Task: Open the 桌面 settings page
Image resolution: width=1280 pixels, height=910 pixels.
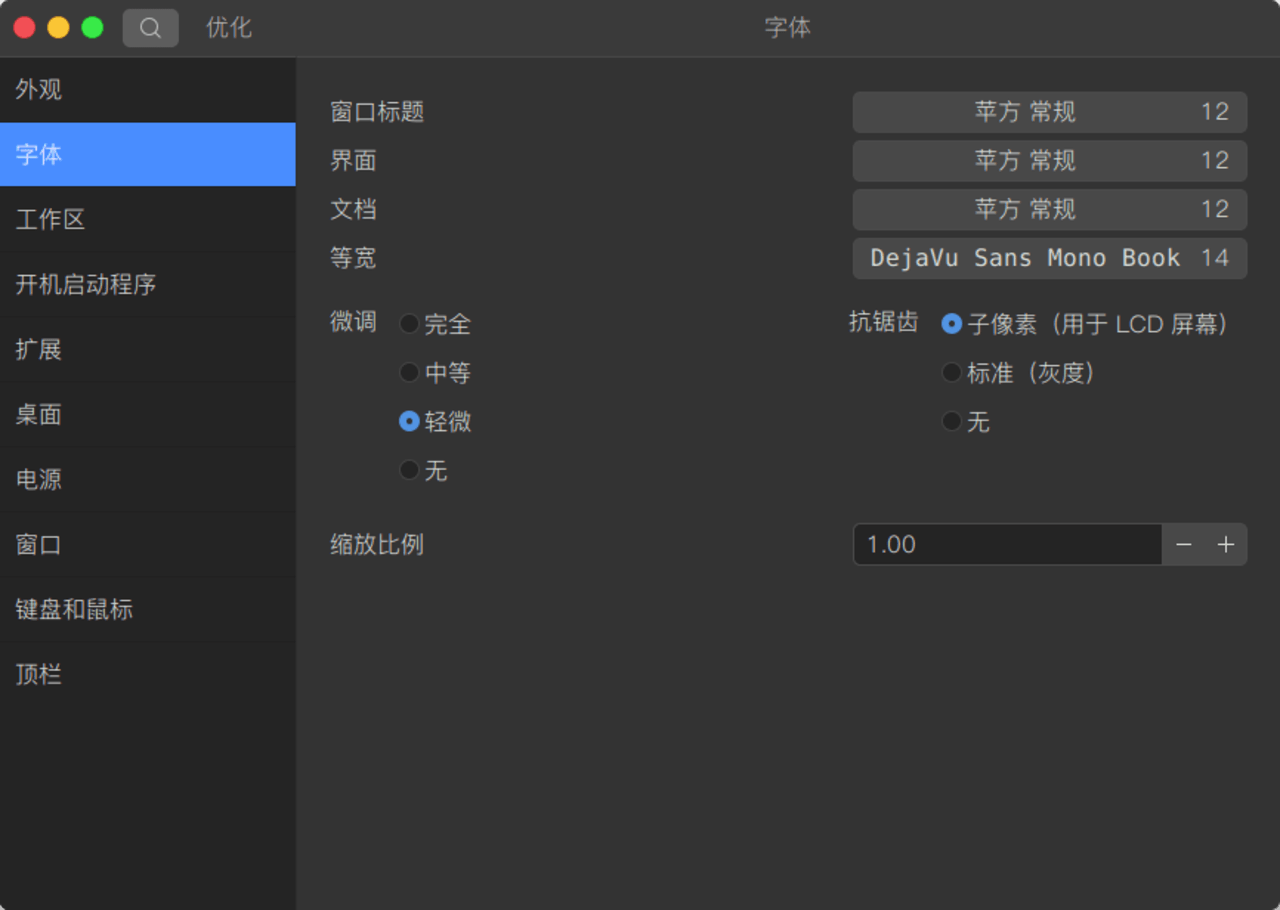Action: tap(148, 414)
